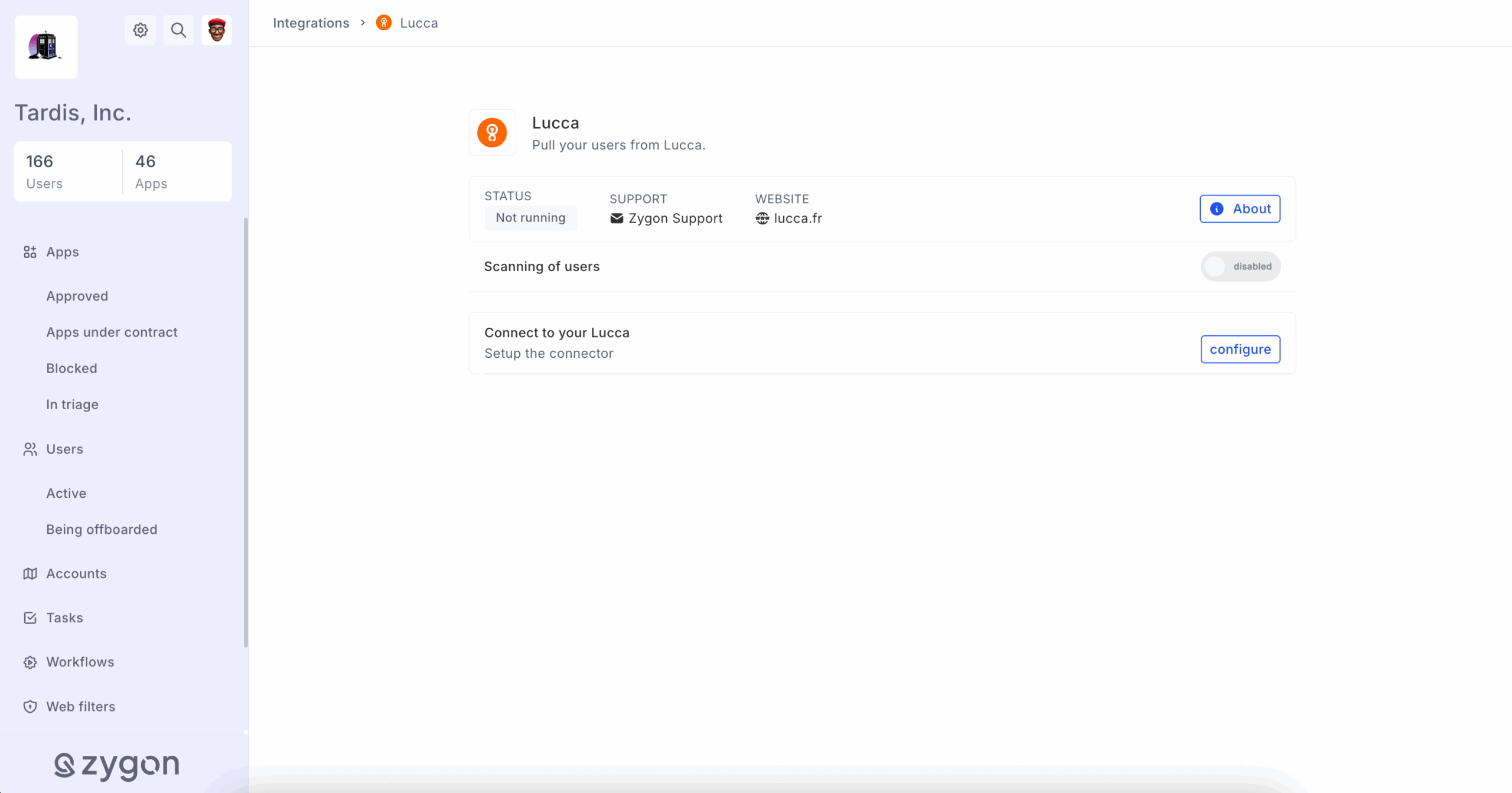Click the search magnifier icon
The height and width of the screenshot is (793, 1512).
(x=178, y=30)
